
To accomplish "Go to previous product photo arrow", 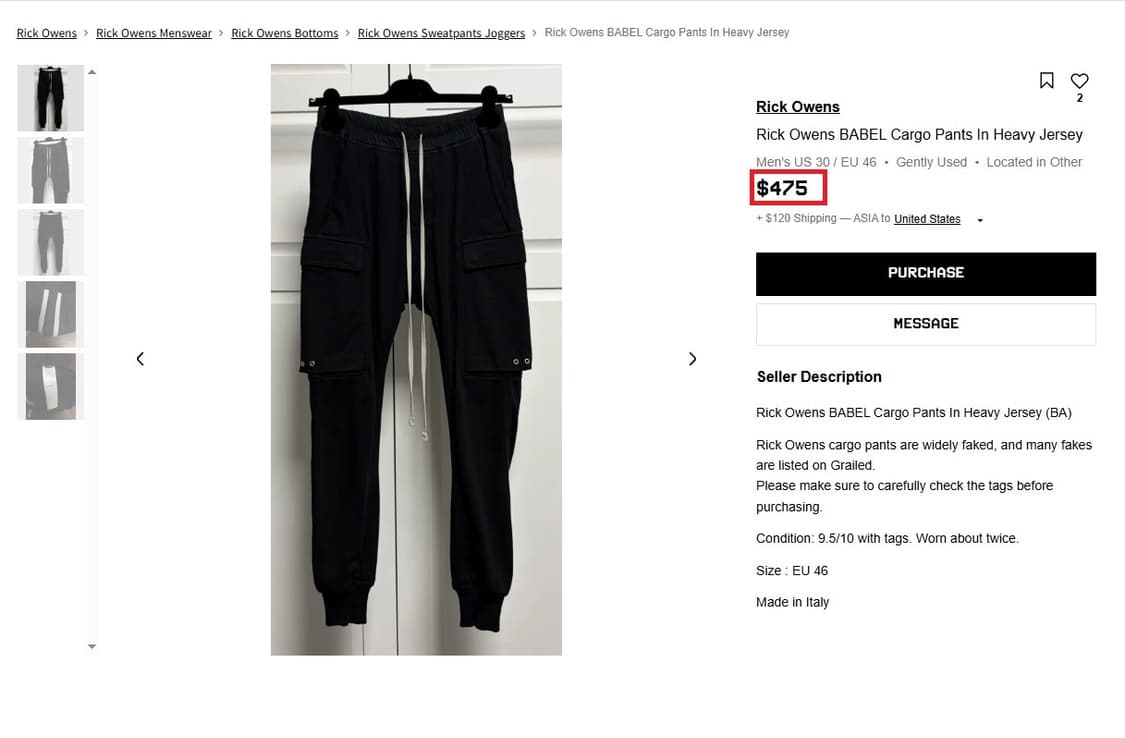I will (x=140, y=359).
